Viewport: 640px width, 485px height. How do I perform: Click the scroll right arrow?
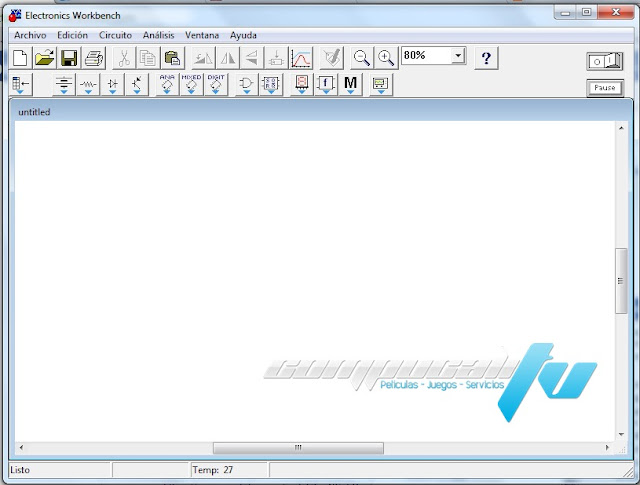pyautogui.click(x=607, y=447)
